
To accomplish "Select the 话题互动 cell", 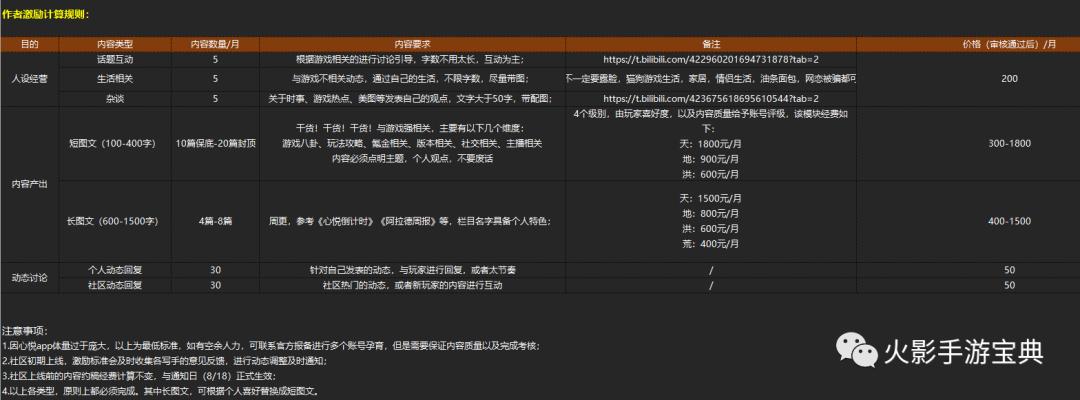I will point(115,60).
